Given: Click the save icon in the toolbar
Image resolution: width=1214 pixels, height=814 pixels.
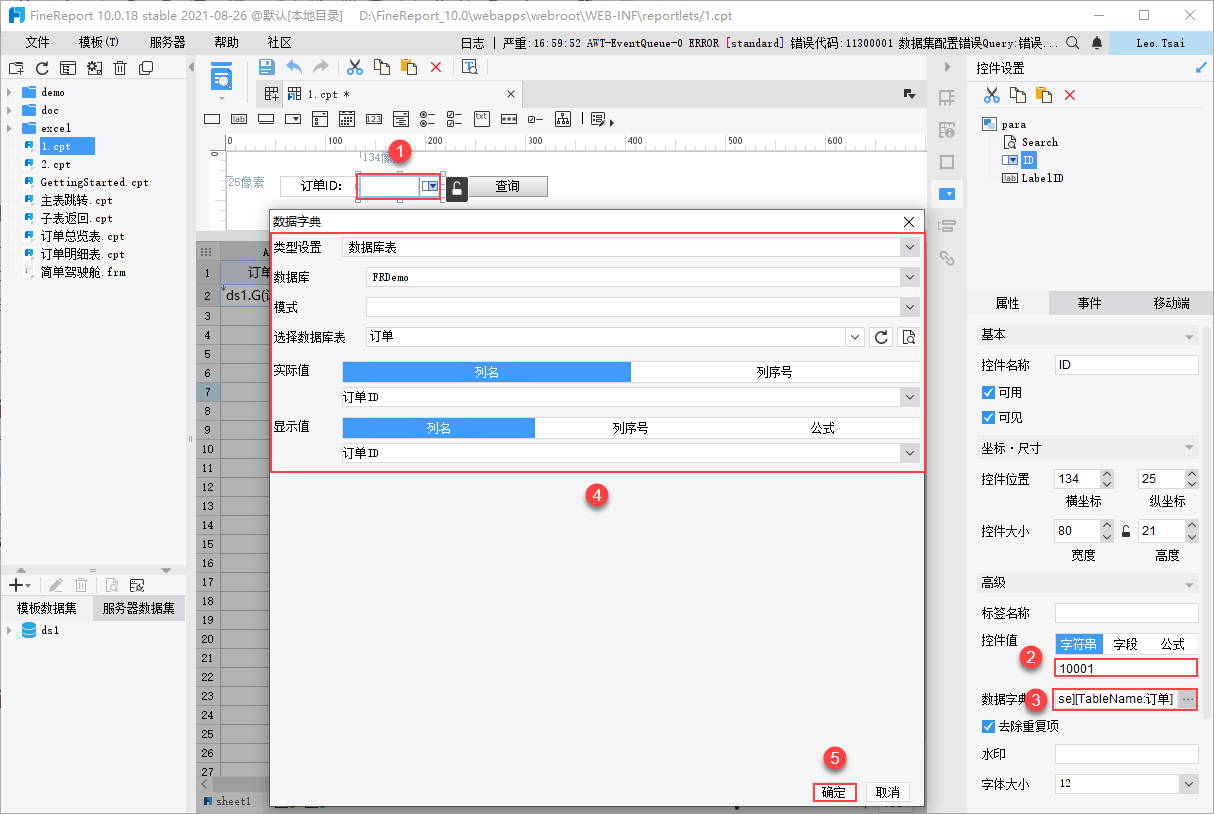Looking at the screenshot, I should pyautogui.click(x=267, y=67).
